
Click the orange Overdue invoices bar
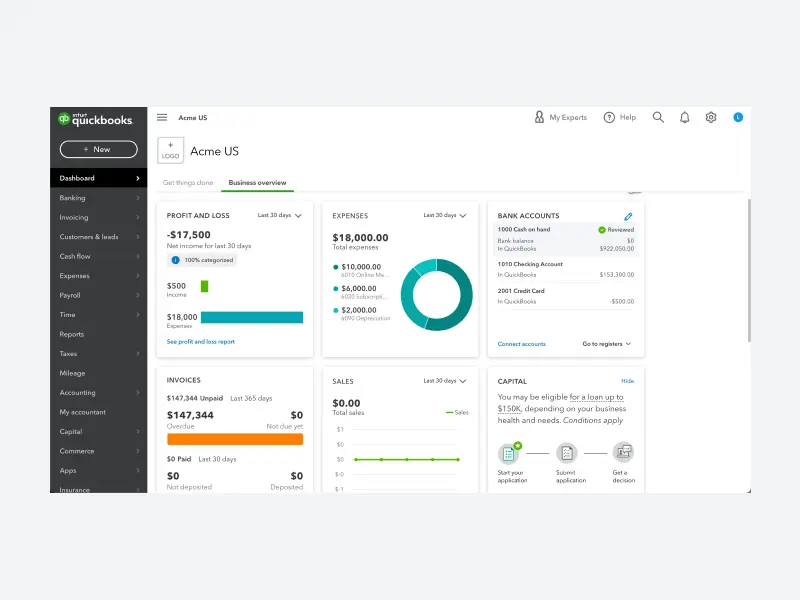pos(235,439)
